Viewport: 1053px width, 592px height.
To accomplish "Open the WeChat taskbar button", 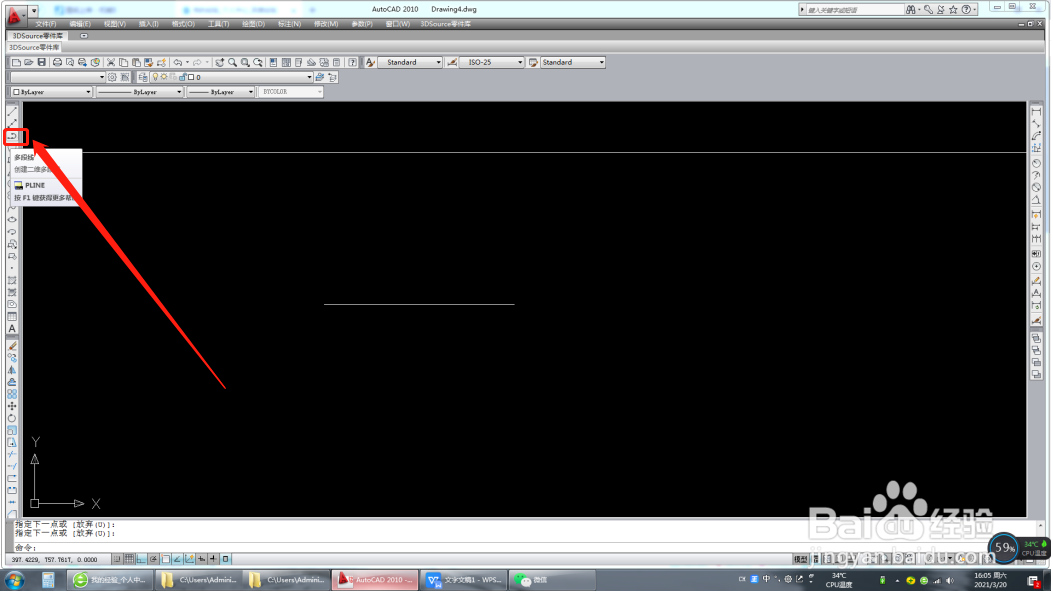I will tap(552, 580).
